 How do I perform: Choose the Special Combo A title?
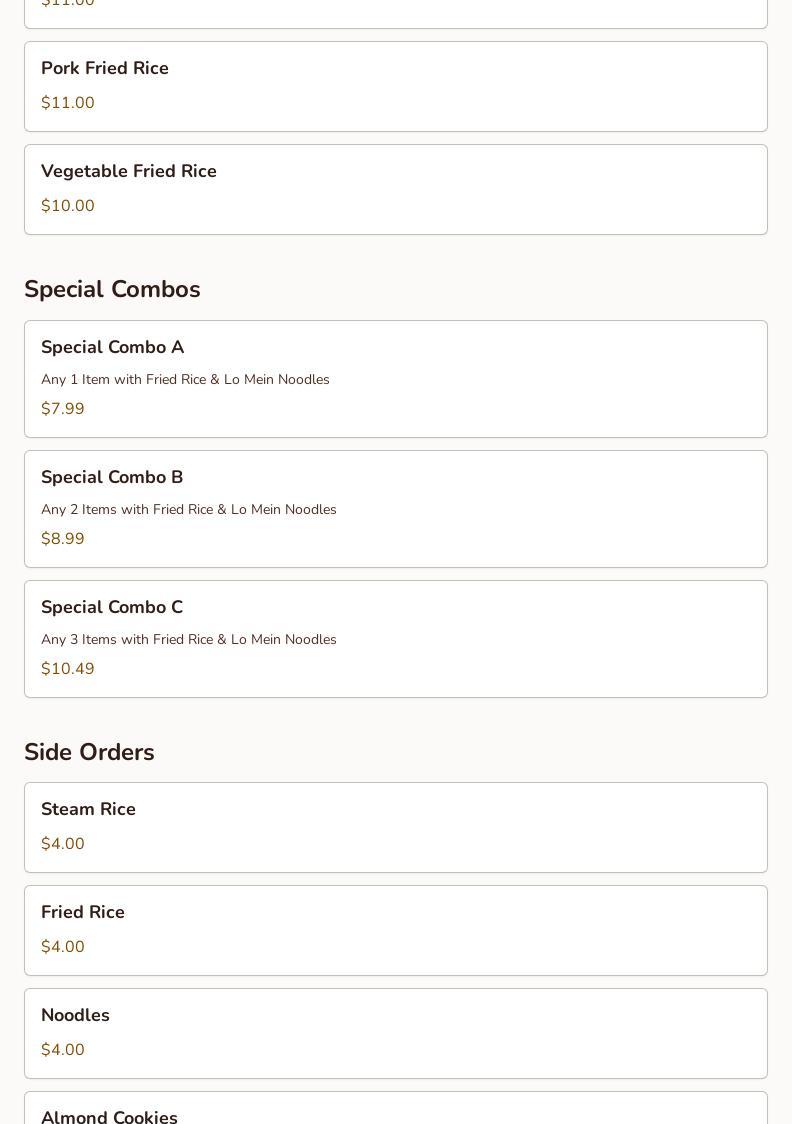tap(112, 347)
